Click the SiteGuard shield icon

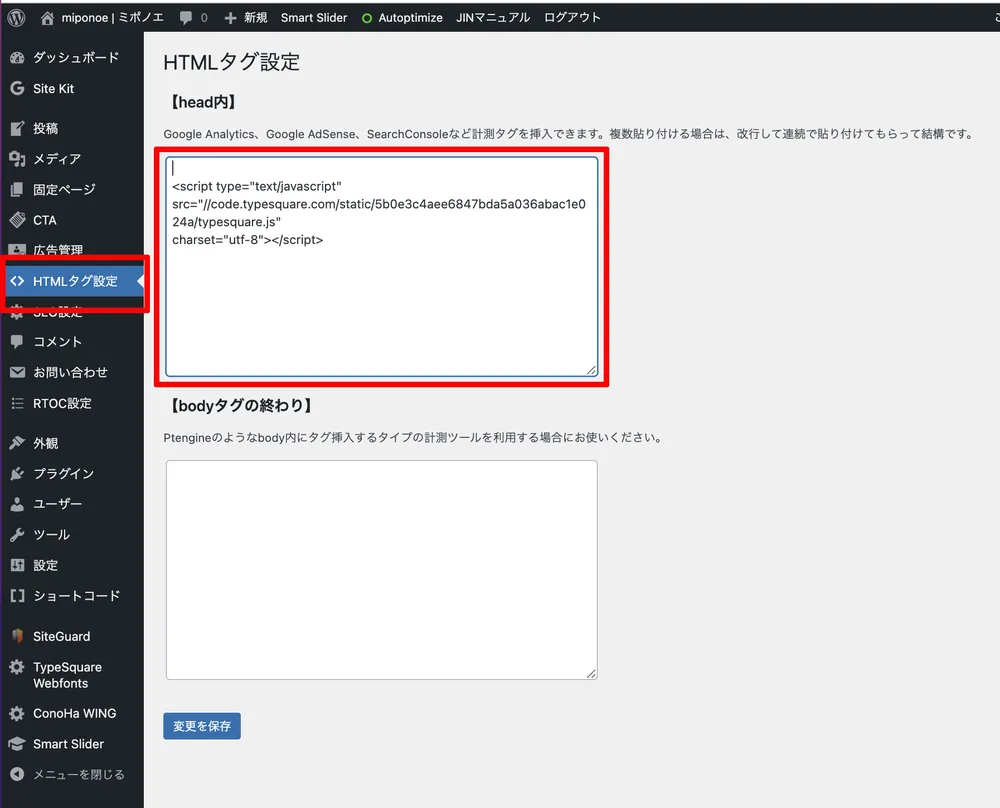coord(17,636)
